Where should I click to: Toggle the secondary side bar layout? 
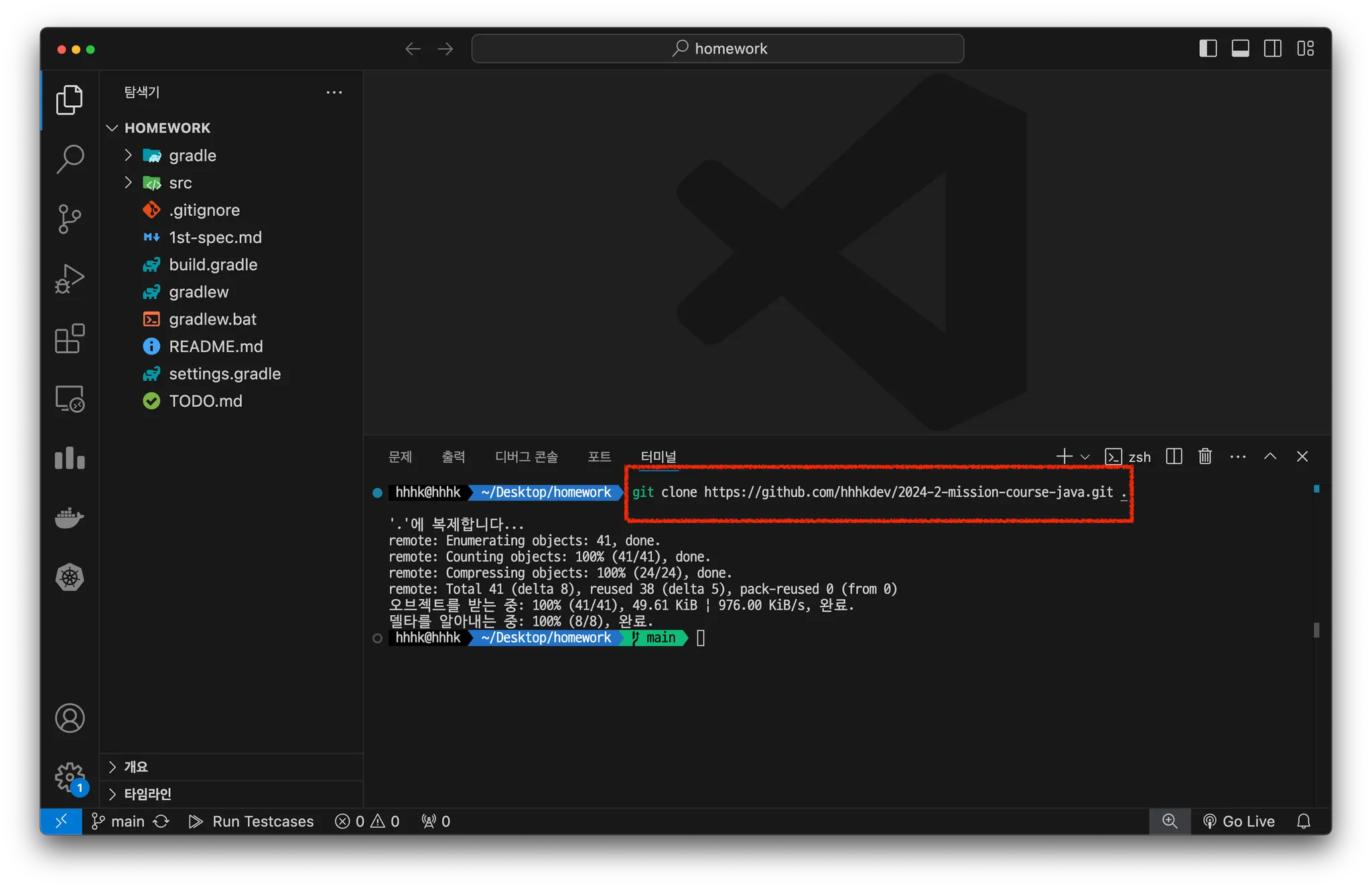pos(1272,48)
